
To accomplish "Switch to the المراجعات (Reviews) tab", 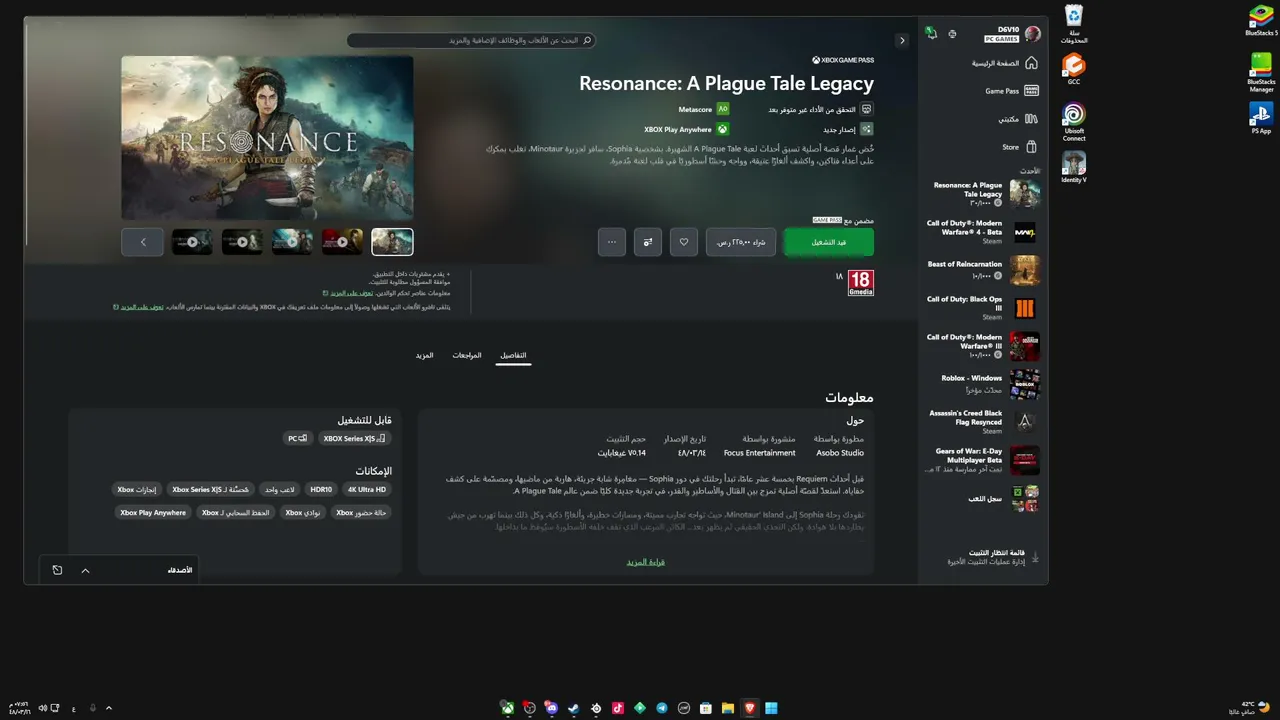I will [467, 355].
